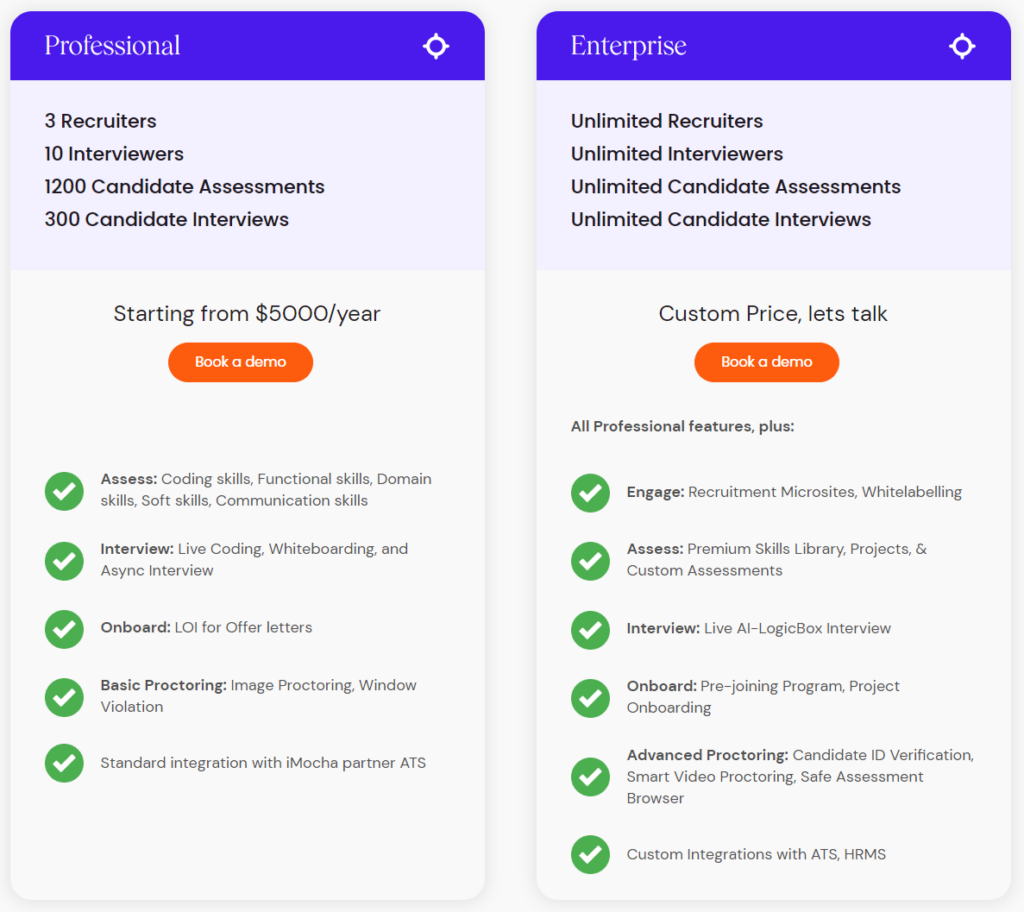Click the check icon beside Pre-joining Program
The width and height of the screenshot is (1024, 912).
(x=590, y=698)
